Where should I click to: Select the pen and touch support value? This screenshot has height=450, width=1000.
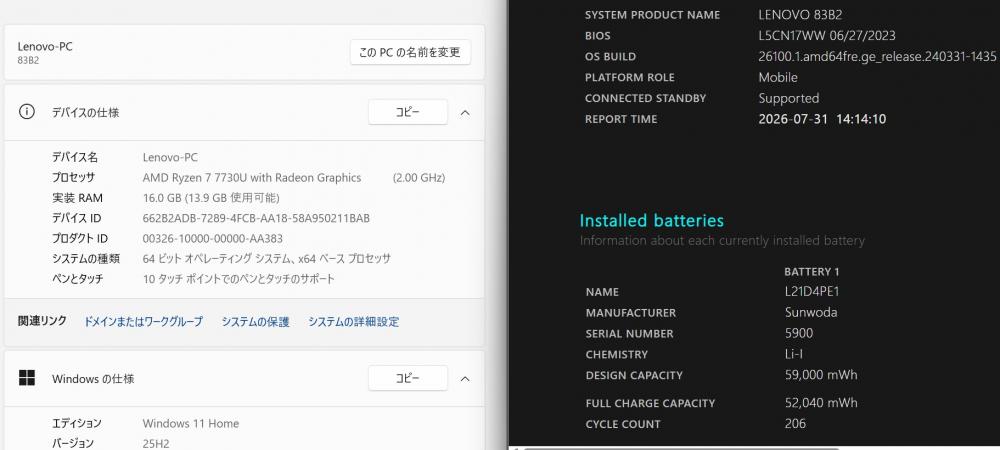239,279
